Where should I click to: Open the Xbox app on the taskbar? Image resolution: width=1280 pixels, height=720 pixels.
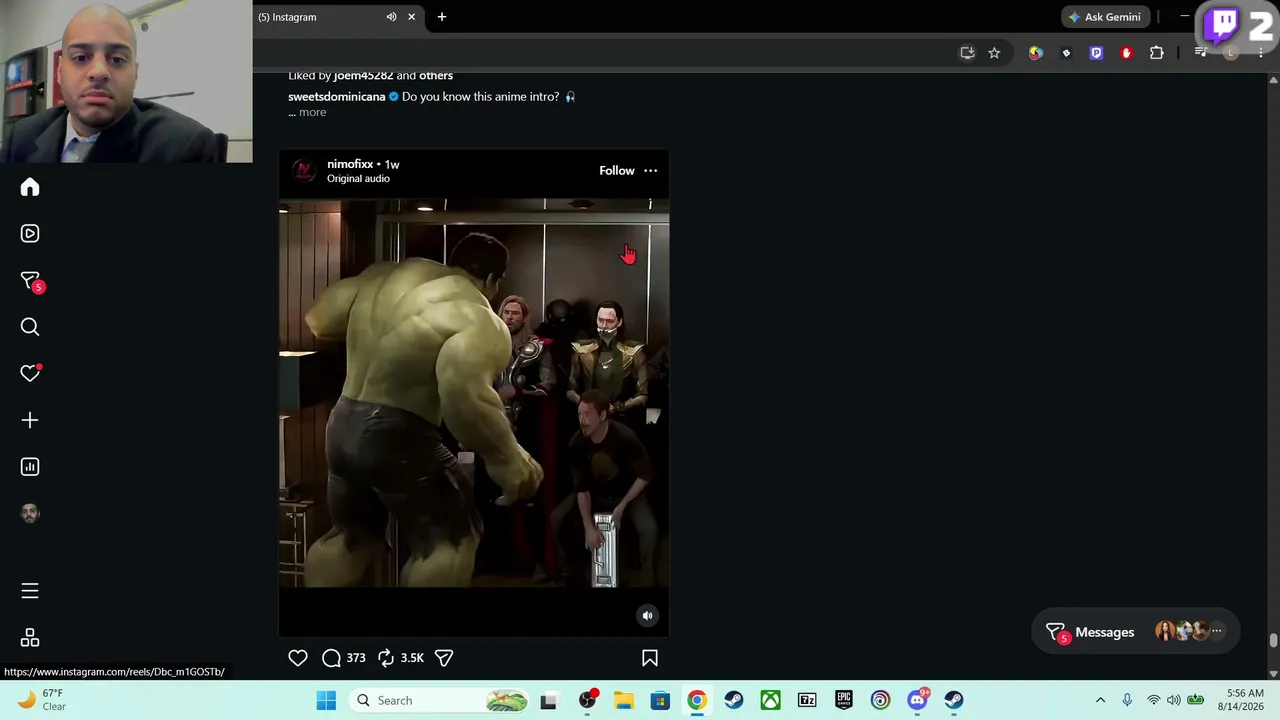[770, 700]
